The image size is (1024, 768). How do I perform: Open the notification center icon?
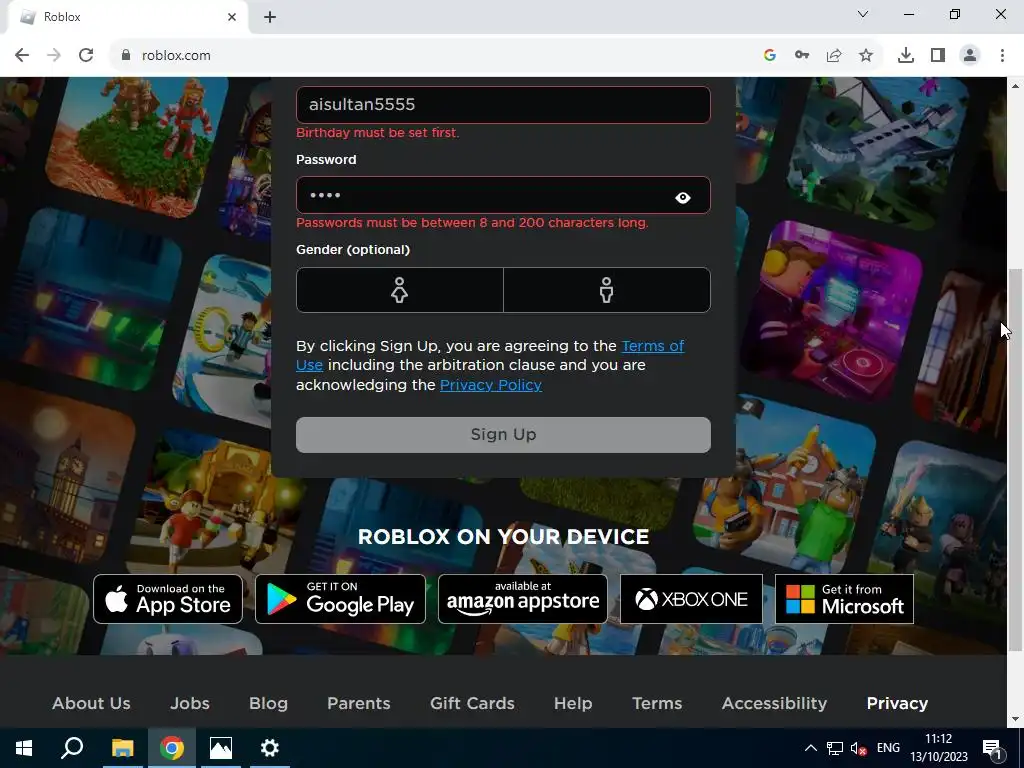tap(992, 748)
